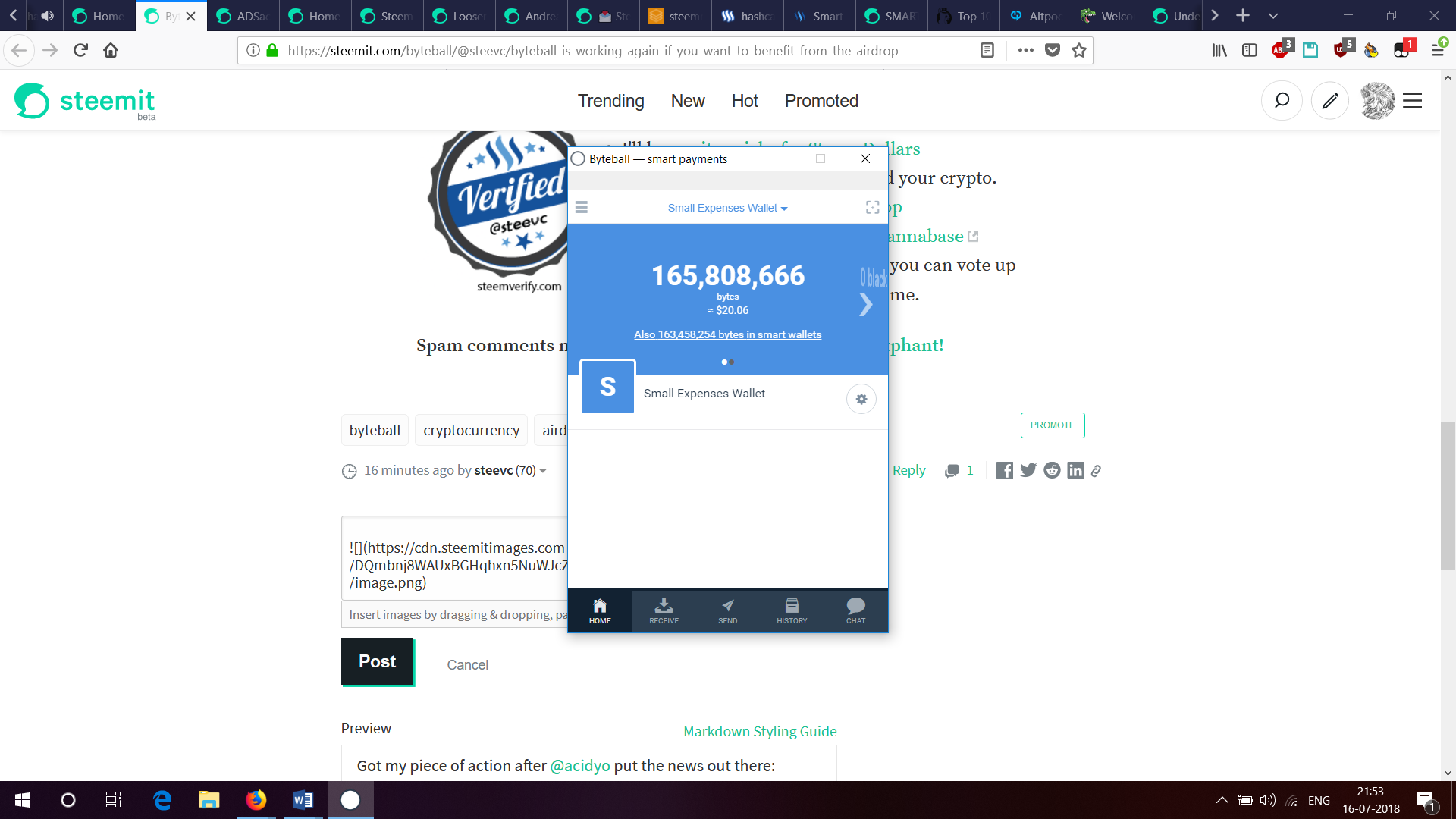
Task: Open Small Expenses Wallet settings gear
Action: click(861, 399)
